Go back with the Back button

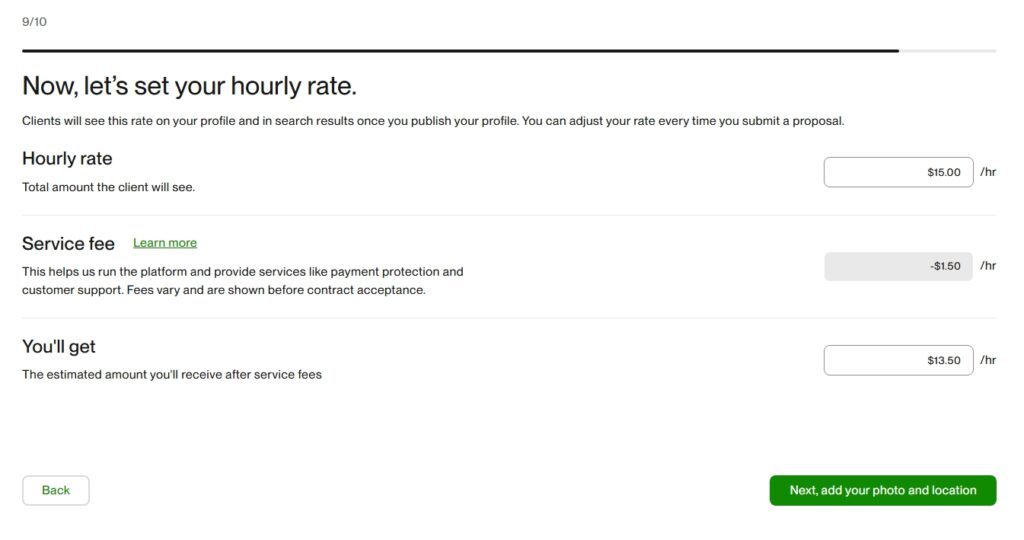56,490
